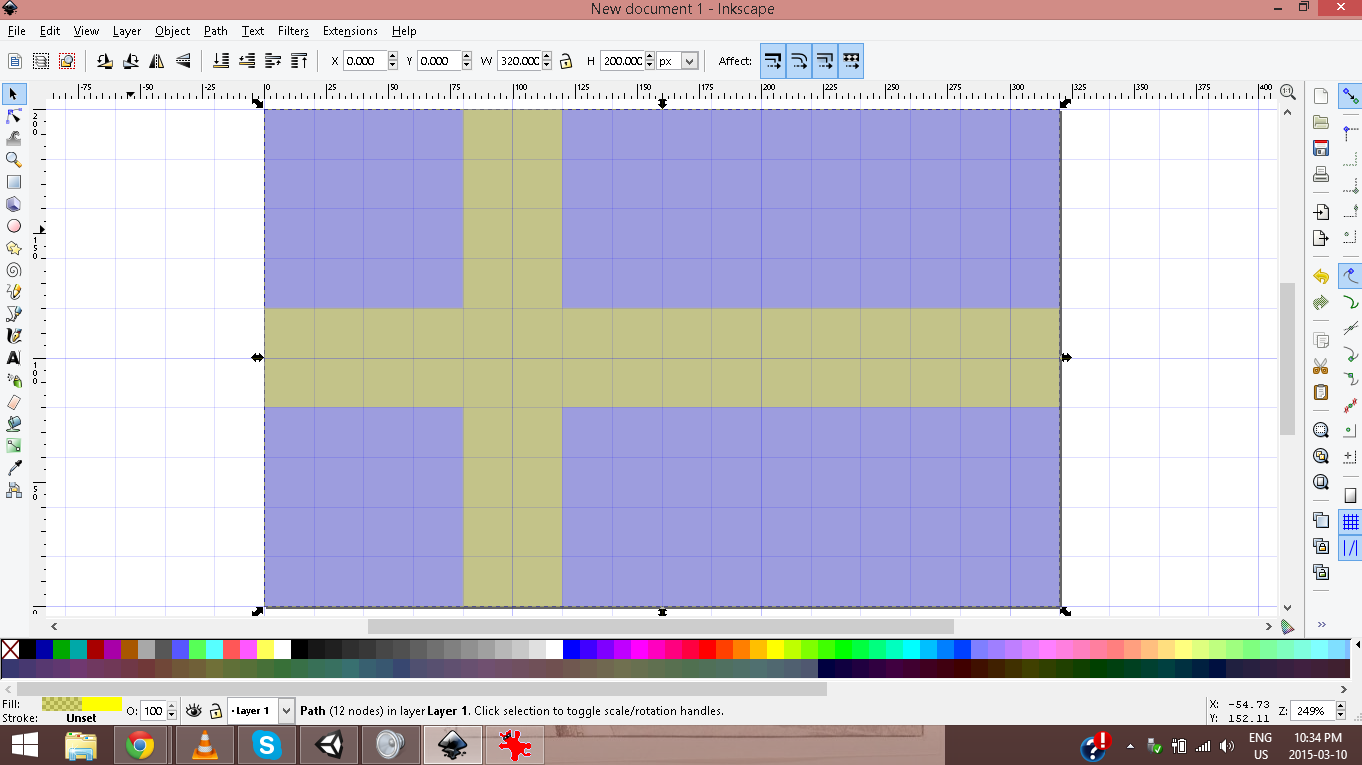
Task: Choose the Ellipse tool
Action: click(x=14, y=226)
